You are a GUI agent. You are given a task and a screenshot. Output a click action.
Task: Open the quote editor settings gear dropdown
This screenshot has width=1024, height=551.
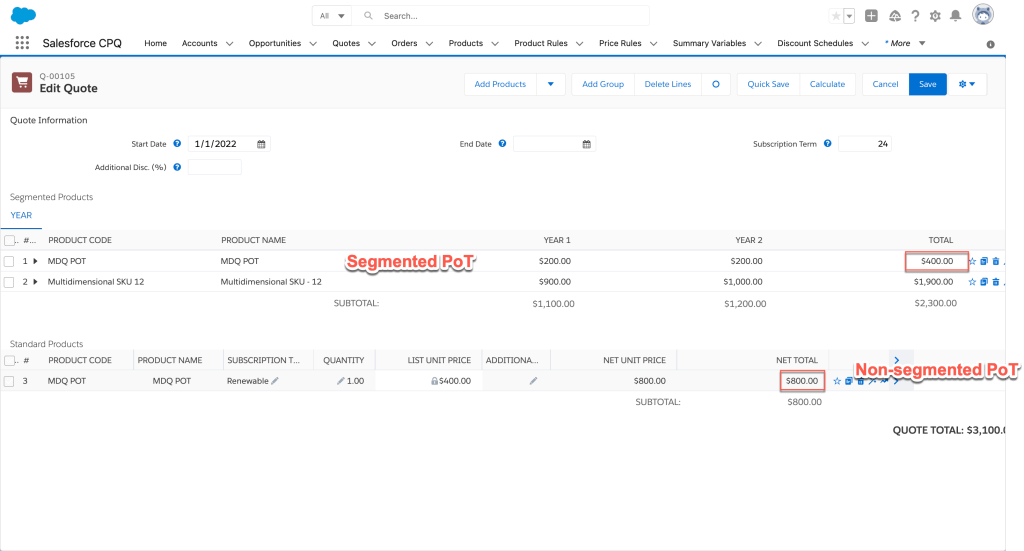point(967,84)
